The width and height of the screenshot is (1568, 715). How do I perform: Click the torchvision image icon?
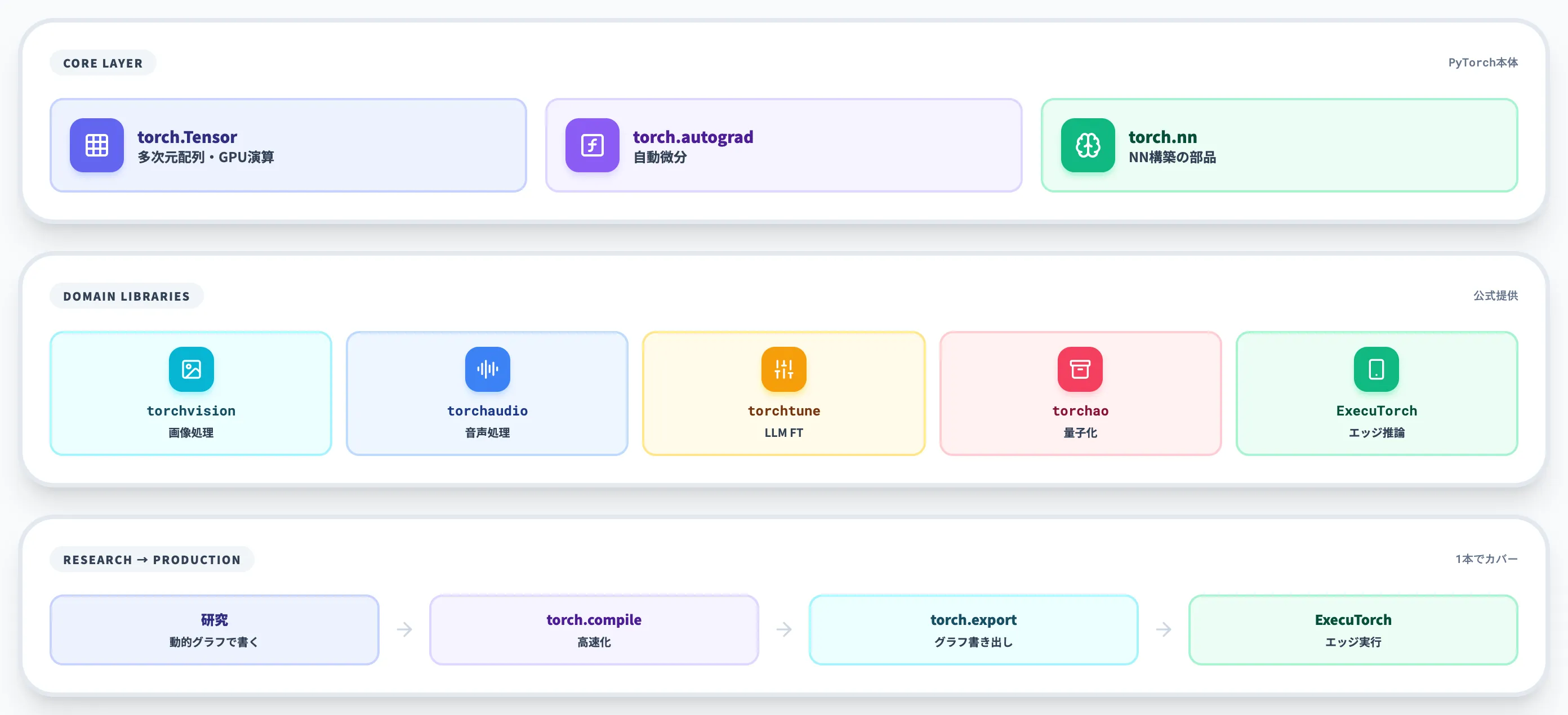pos(191,369)
